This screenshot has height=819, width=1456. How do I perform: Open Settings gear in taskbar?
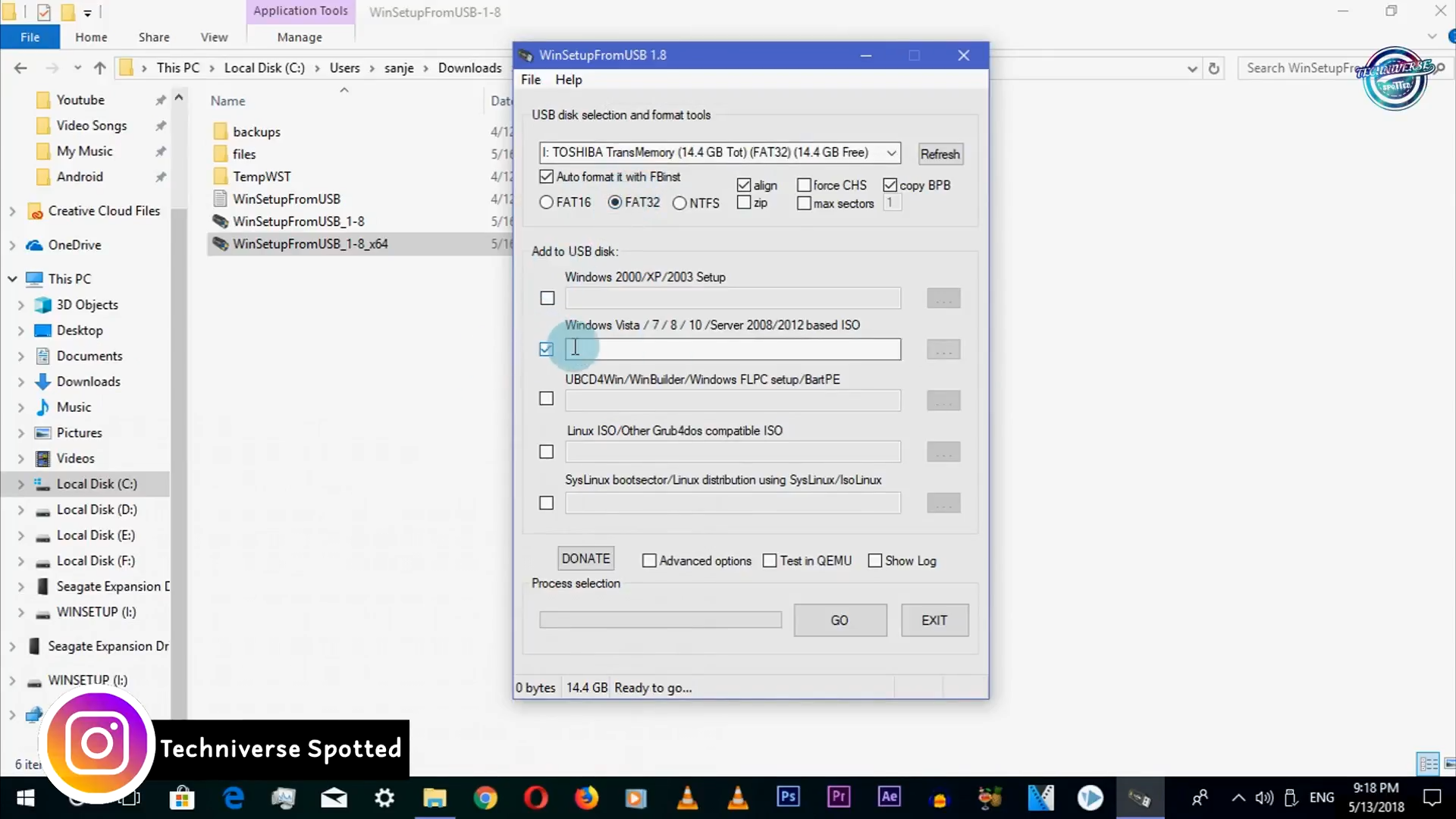384,798
